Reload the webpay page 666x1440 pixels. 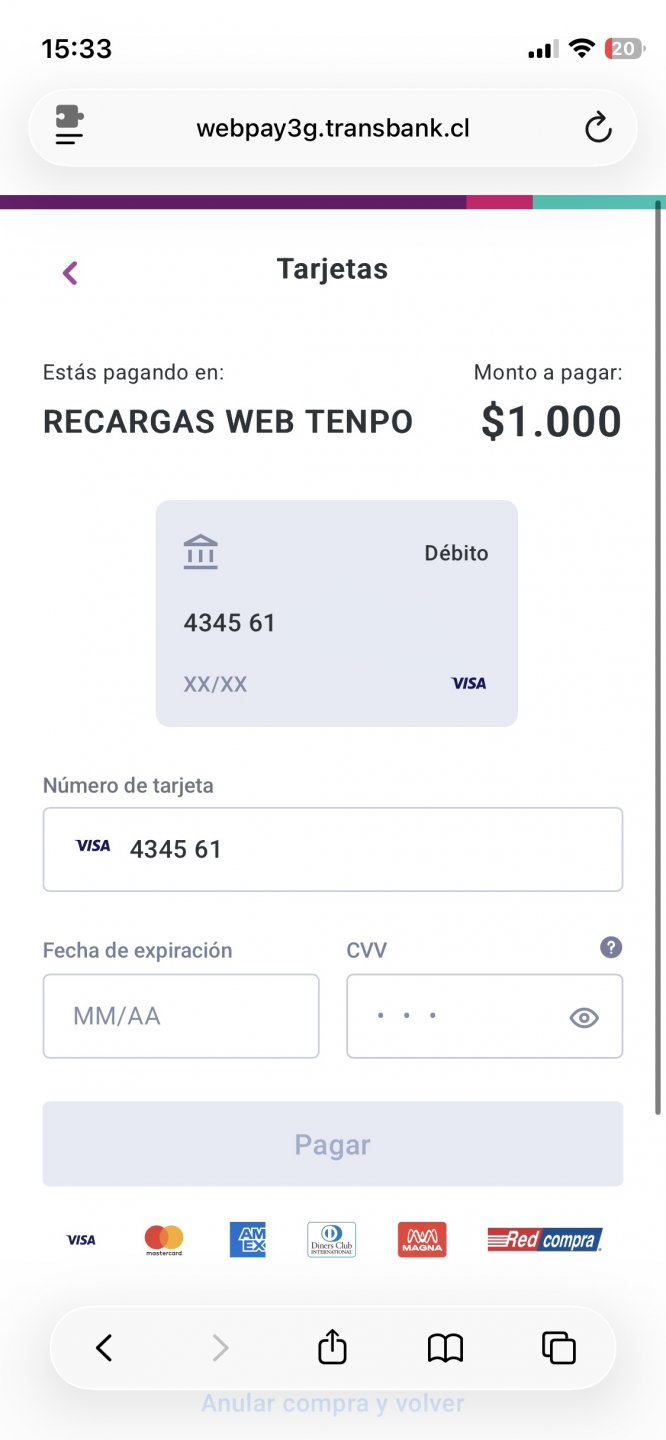597,128
